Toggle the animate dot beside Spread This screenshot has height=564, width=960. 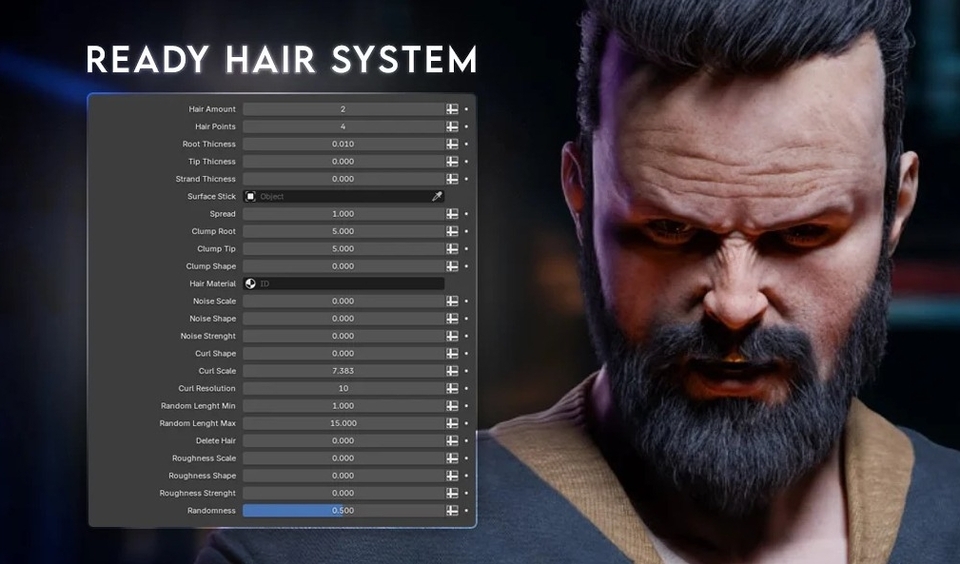point(467,214)
